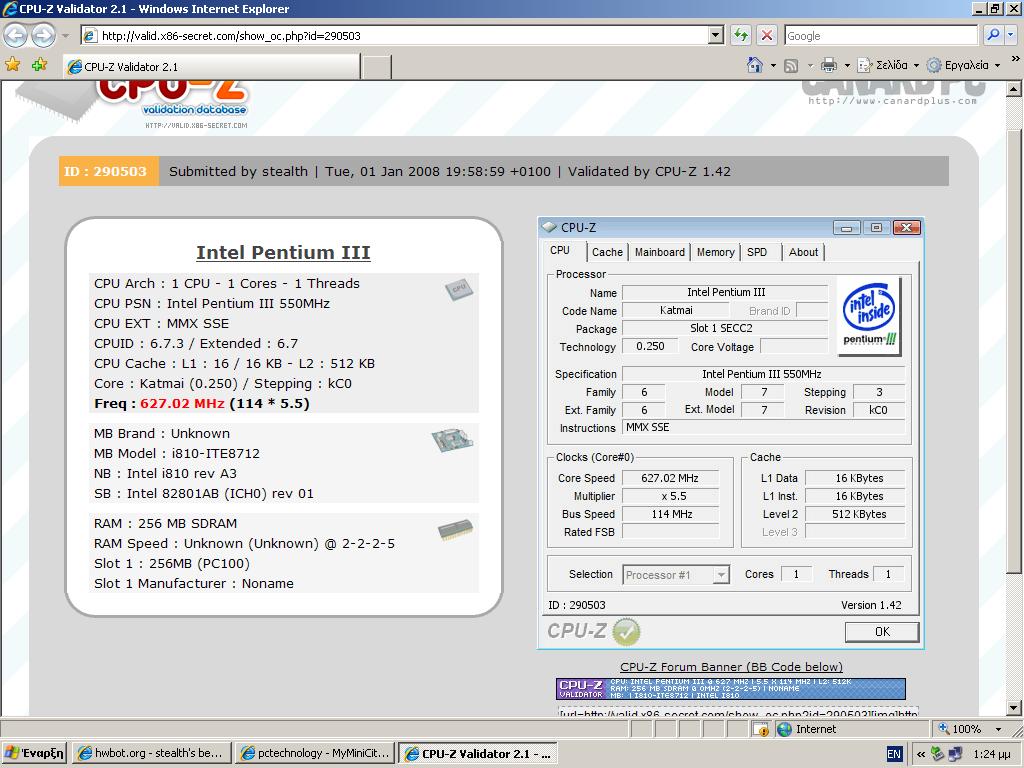The width and height of the screenshot is (1024, 768).
Task: Open the Favorites Center star icon
Action: pyautogui.click(x=12, y=65)
